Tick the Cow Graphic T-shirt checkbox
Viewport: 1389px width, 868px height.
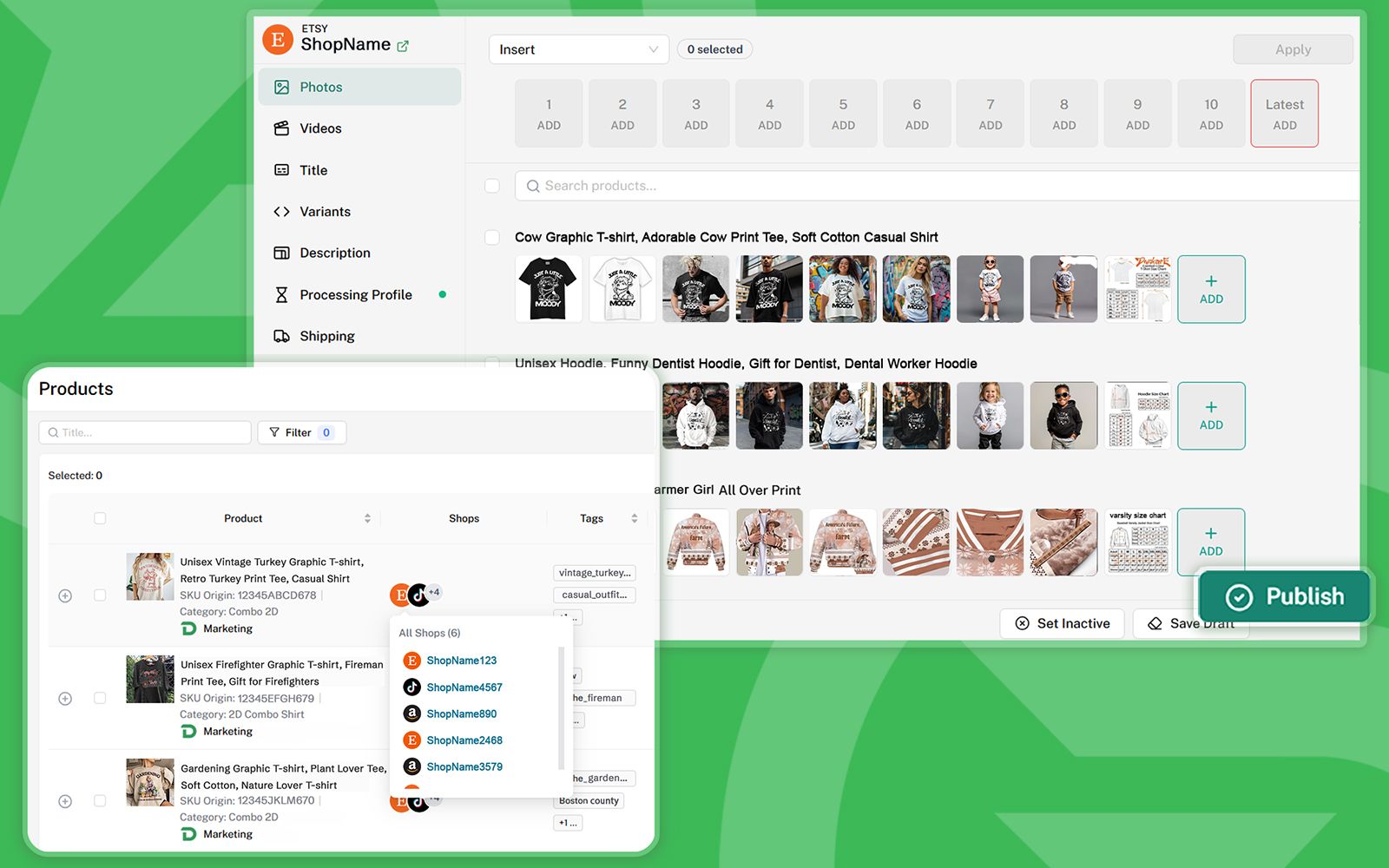[492, 237]
